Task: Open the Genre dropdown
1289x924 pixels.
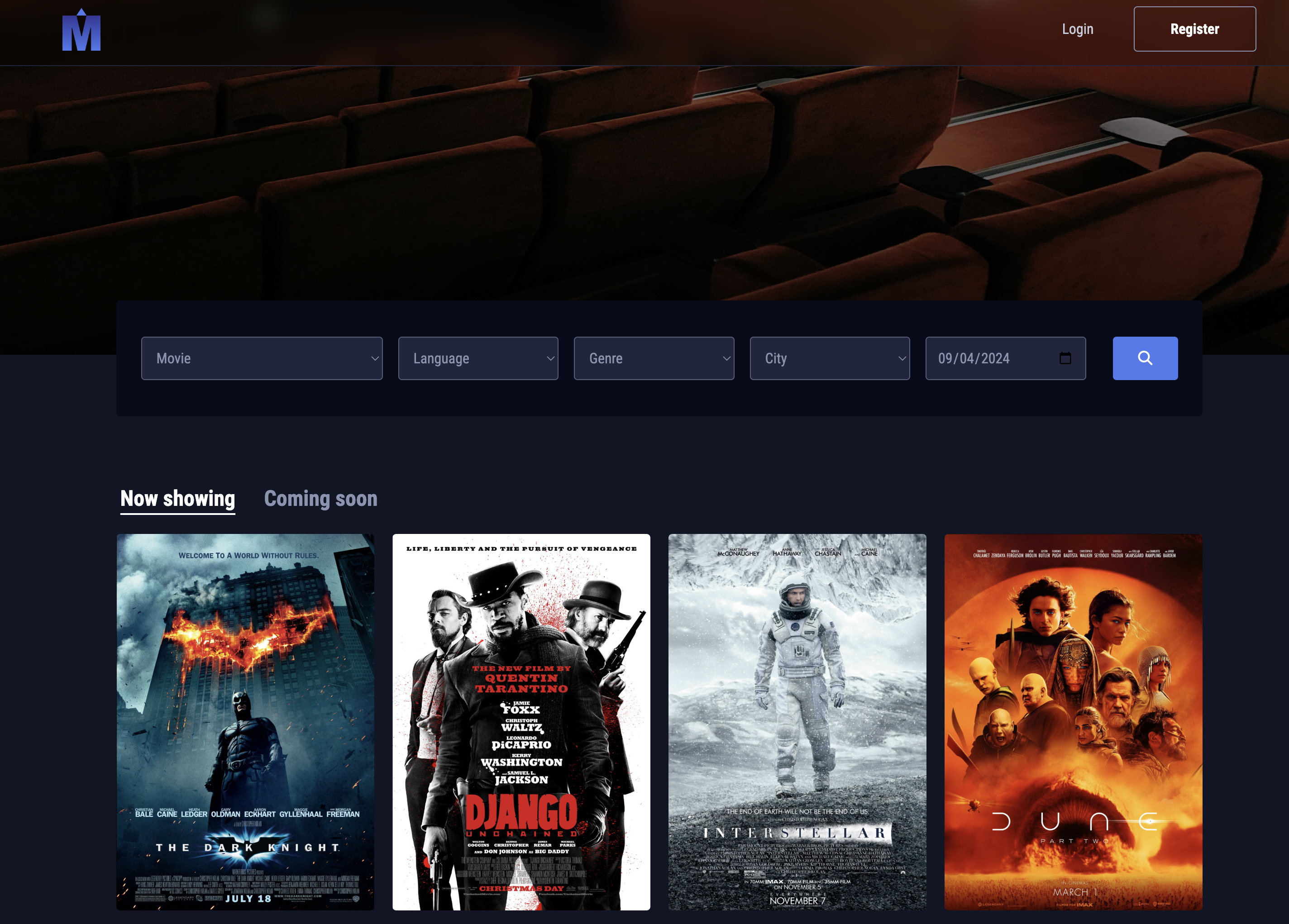Action: point(654,358)
